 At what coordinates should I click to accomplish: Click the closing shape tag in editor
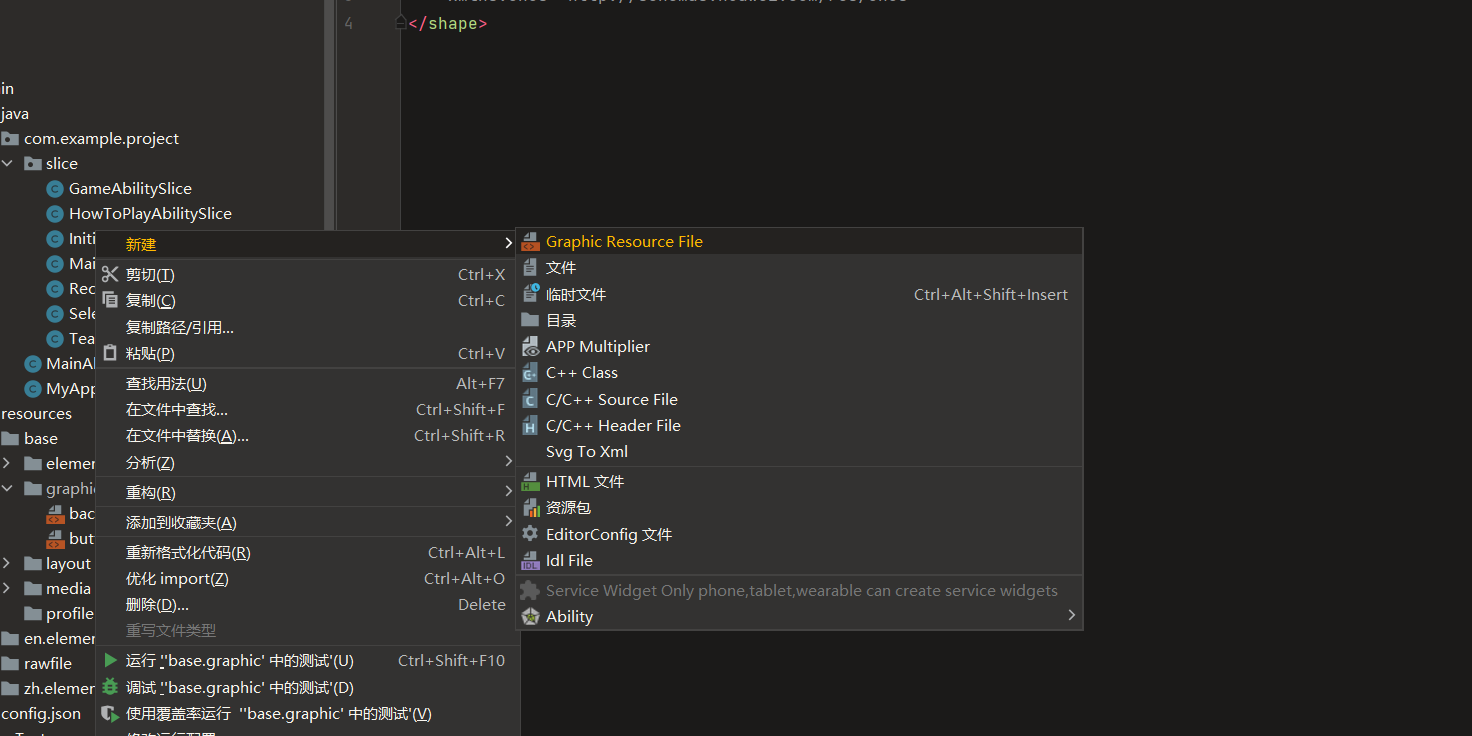(x=448, y=23)
